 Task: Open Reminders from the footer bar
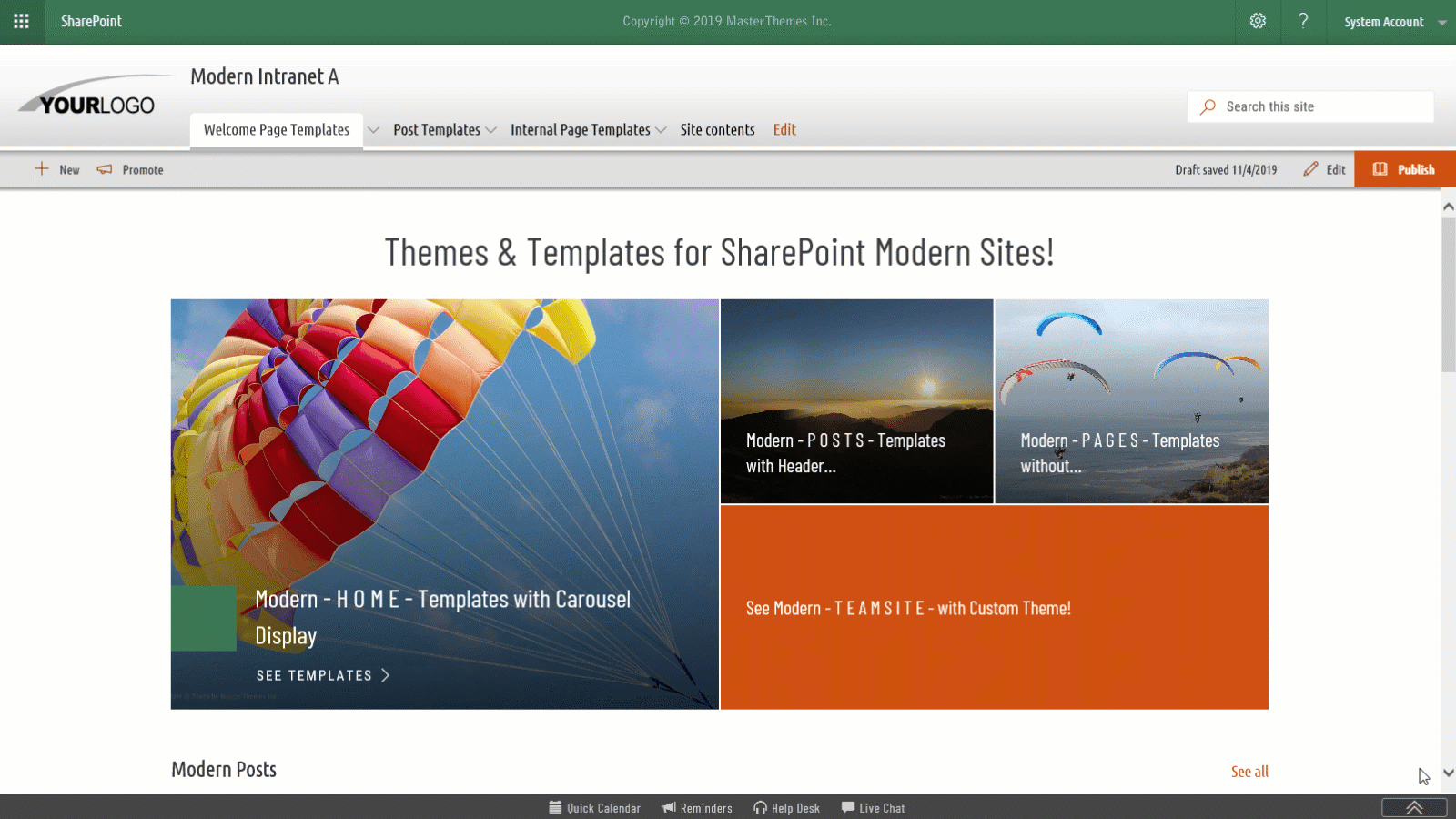(x=697, y=808)
